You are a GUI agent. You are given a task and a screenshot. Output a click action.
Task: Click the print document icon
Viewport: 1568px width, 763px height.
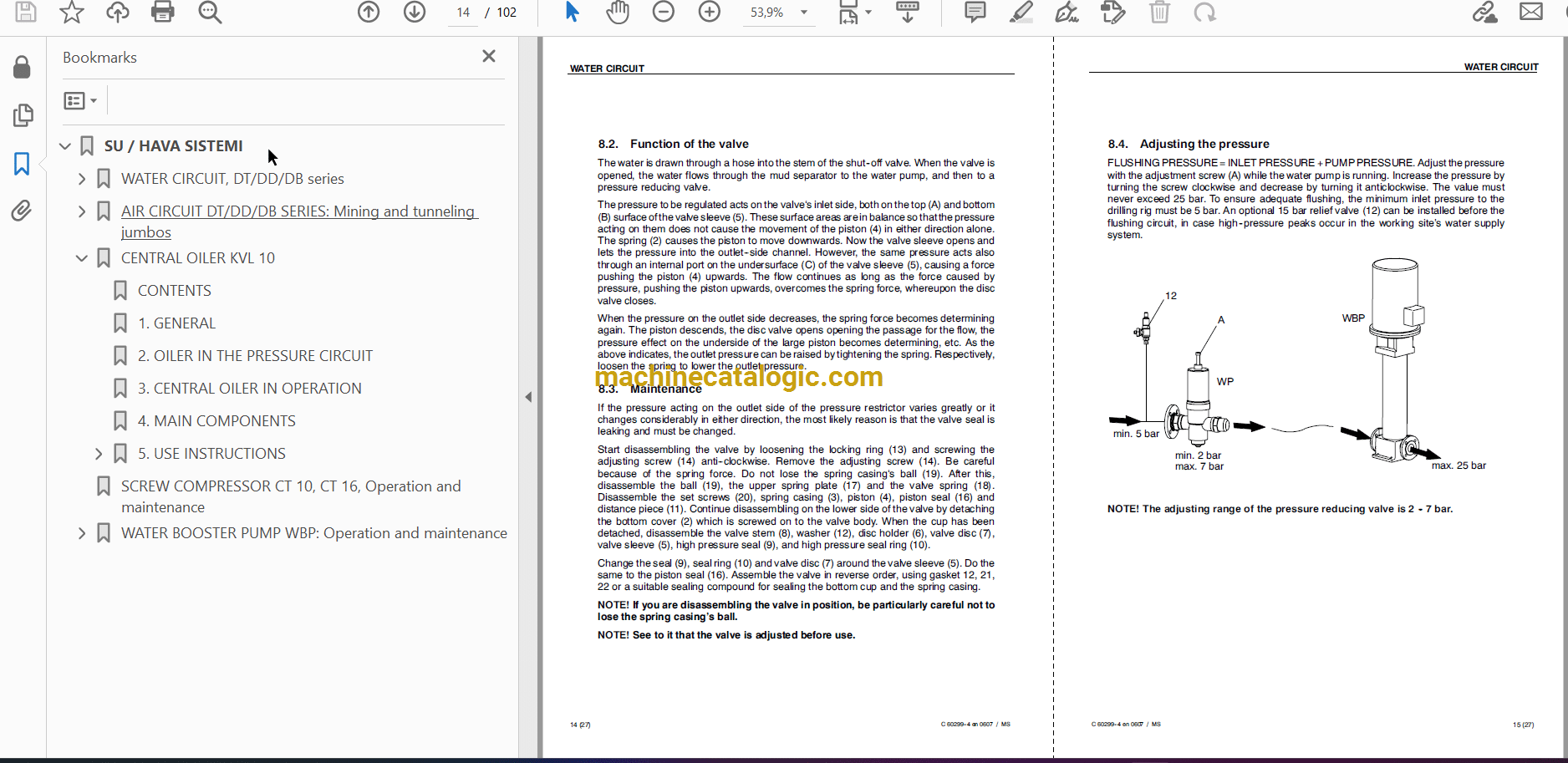pos(162,13)
